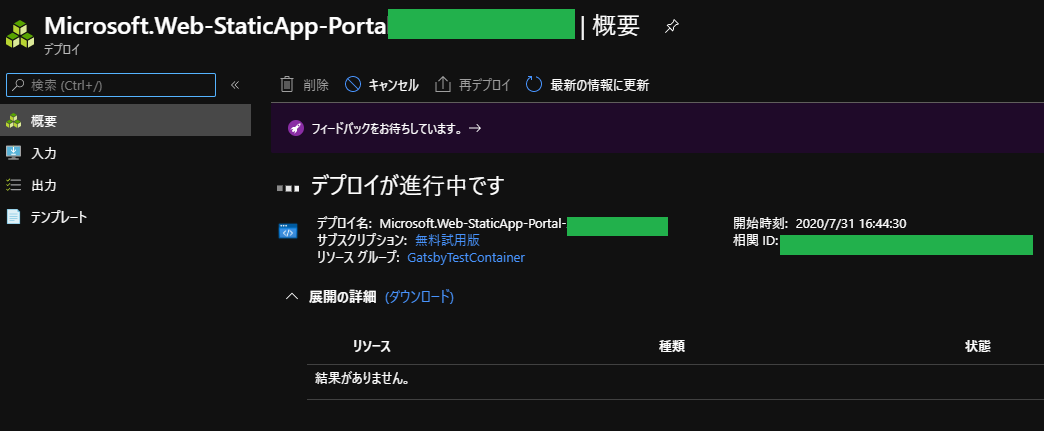
Task: Collapse the left menu with double-chevron
Action: click(x=234, y=85)
